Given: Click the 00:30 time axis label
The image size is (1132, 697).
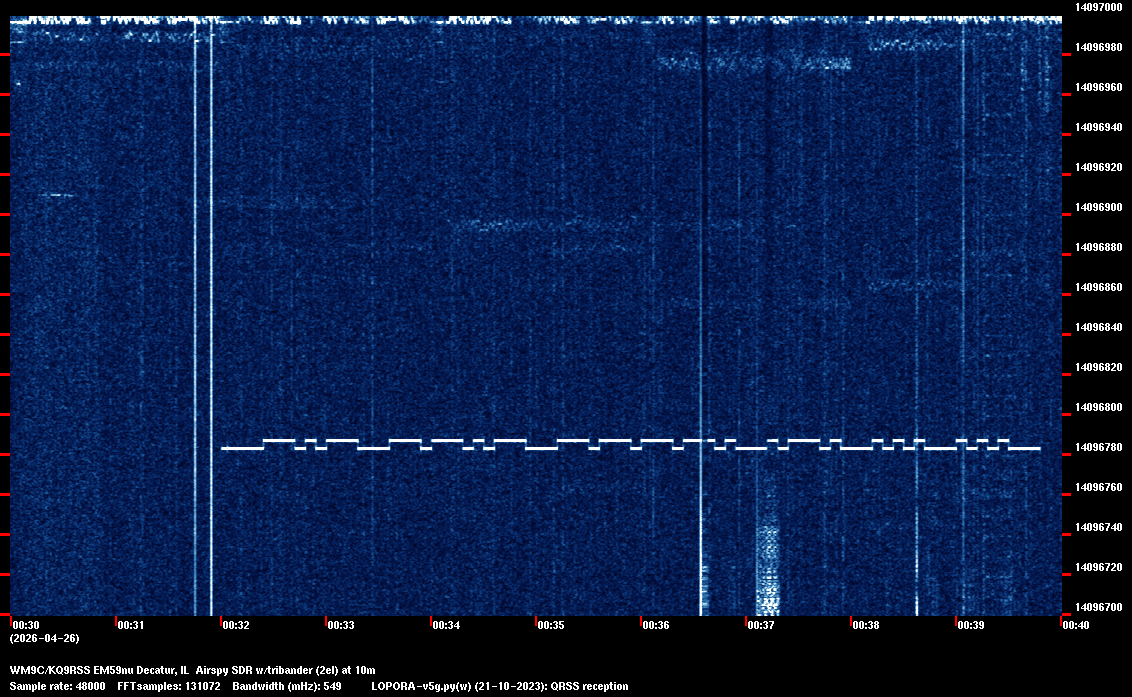Looking at the screenshot, I should point(26,625).
